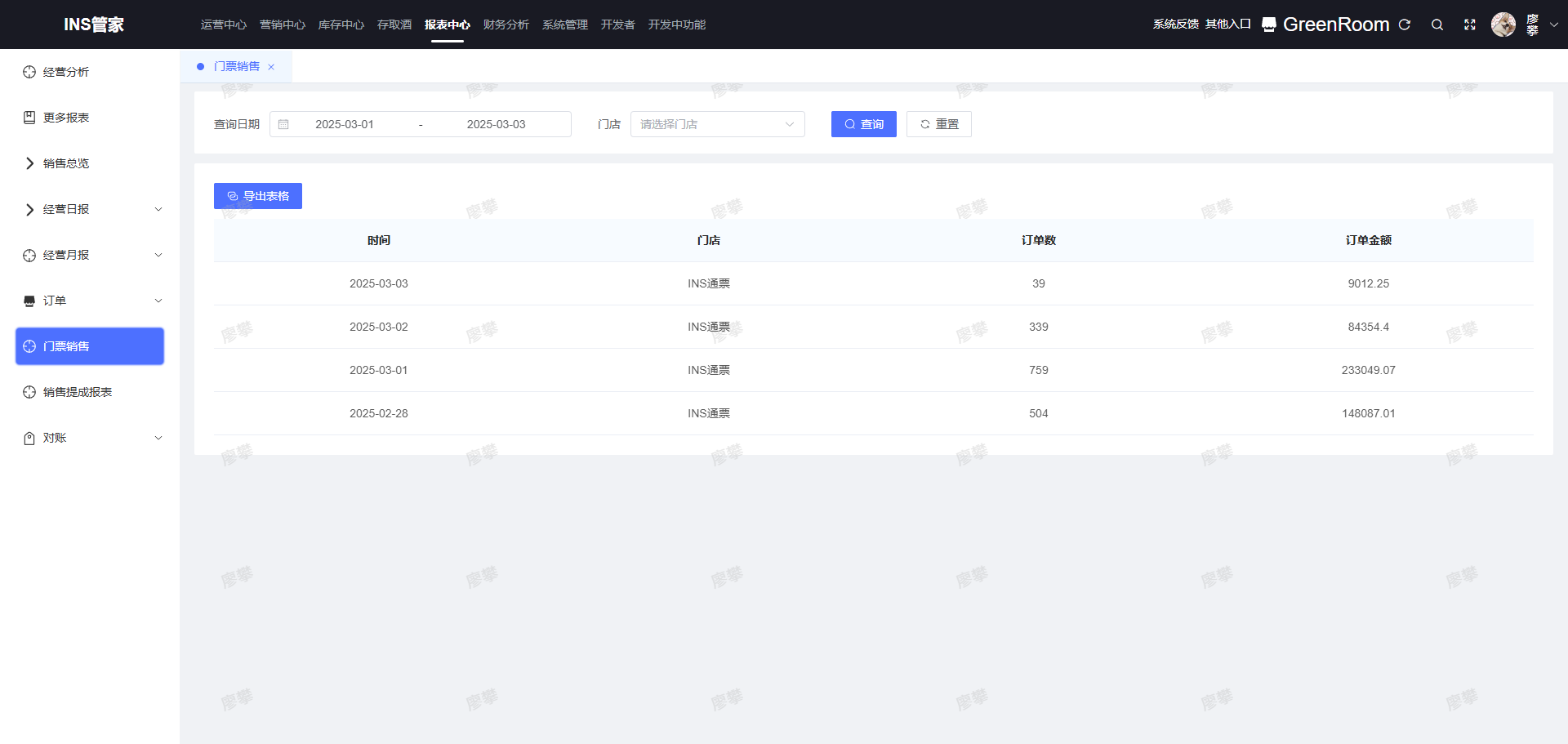Click the 重置 reset button
This screenshot has width=1568, height=744.
939,124
